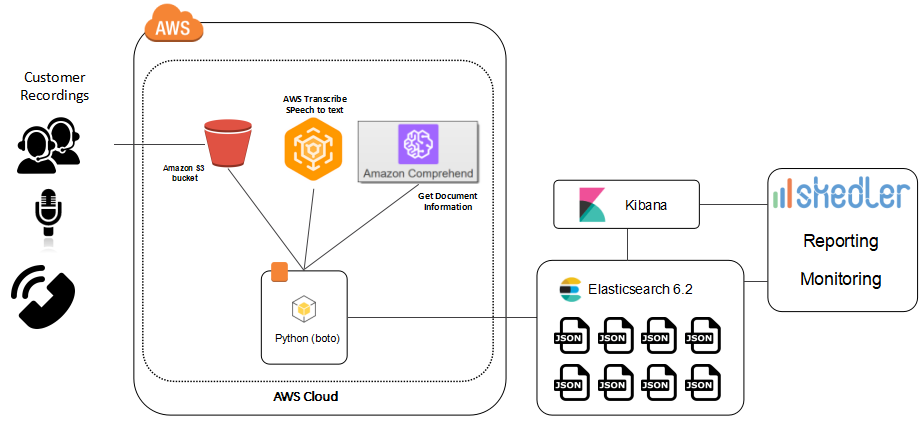This screenshot has height=430, width=924.
Task: Click the purple Amazon Comprehend brain icon
Action: pyautogui.click(x=418, y=144)
